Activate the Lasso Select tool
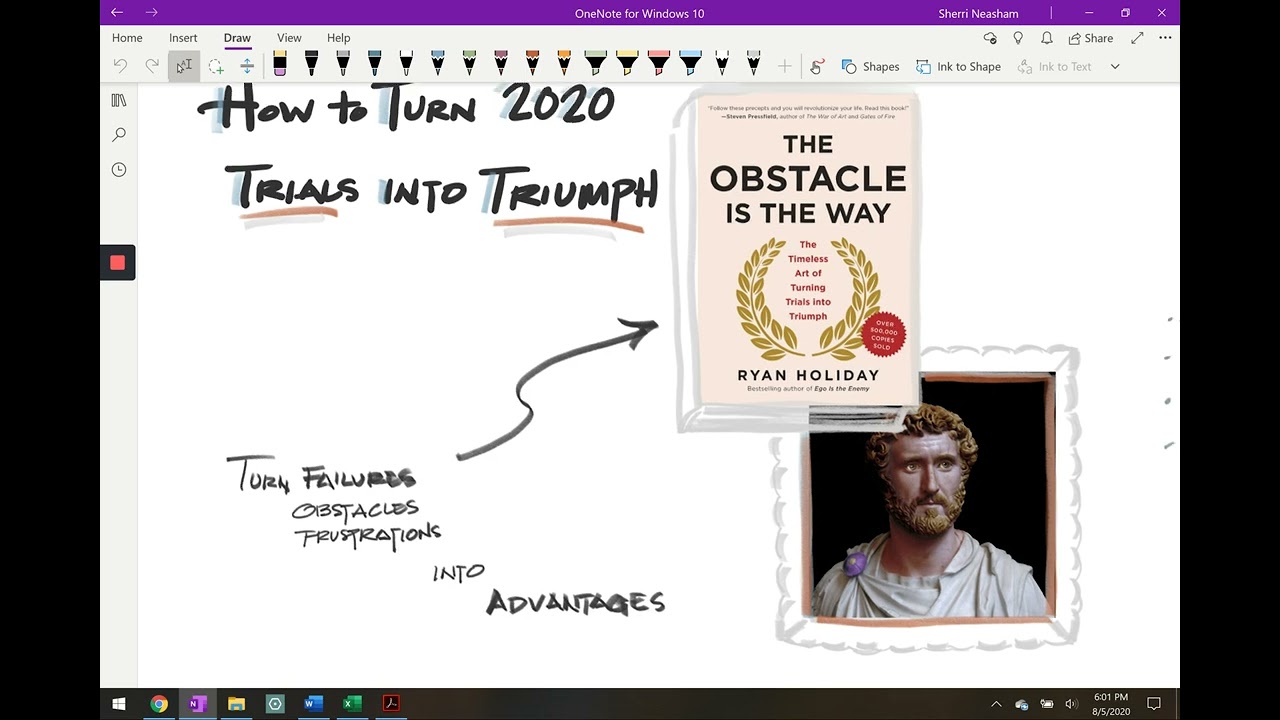Viewport: 1280px width, 720px height. [216, 66]
